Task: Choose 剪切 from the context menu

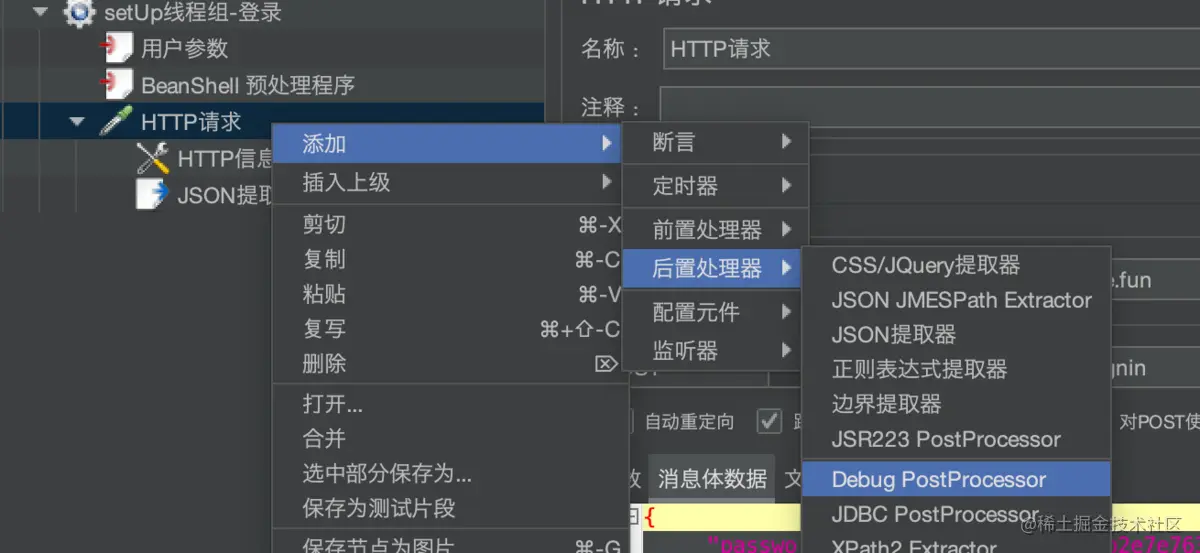Action: pos(448,225)
